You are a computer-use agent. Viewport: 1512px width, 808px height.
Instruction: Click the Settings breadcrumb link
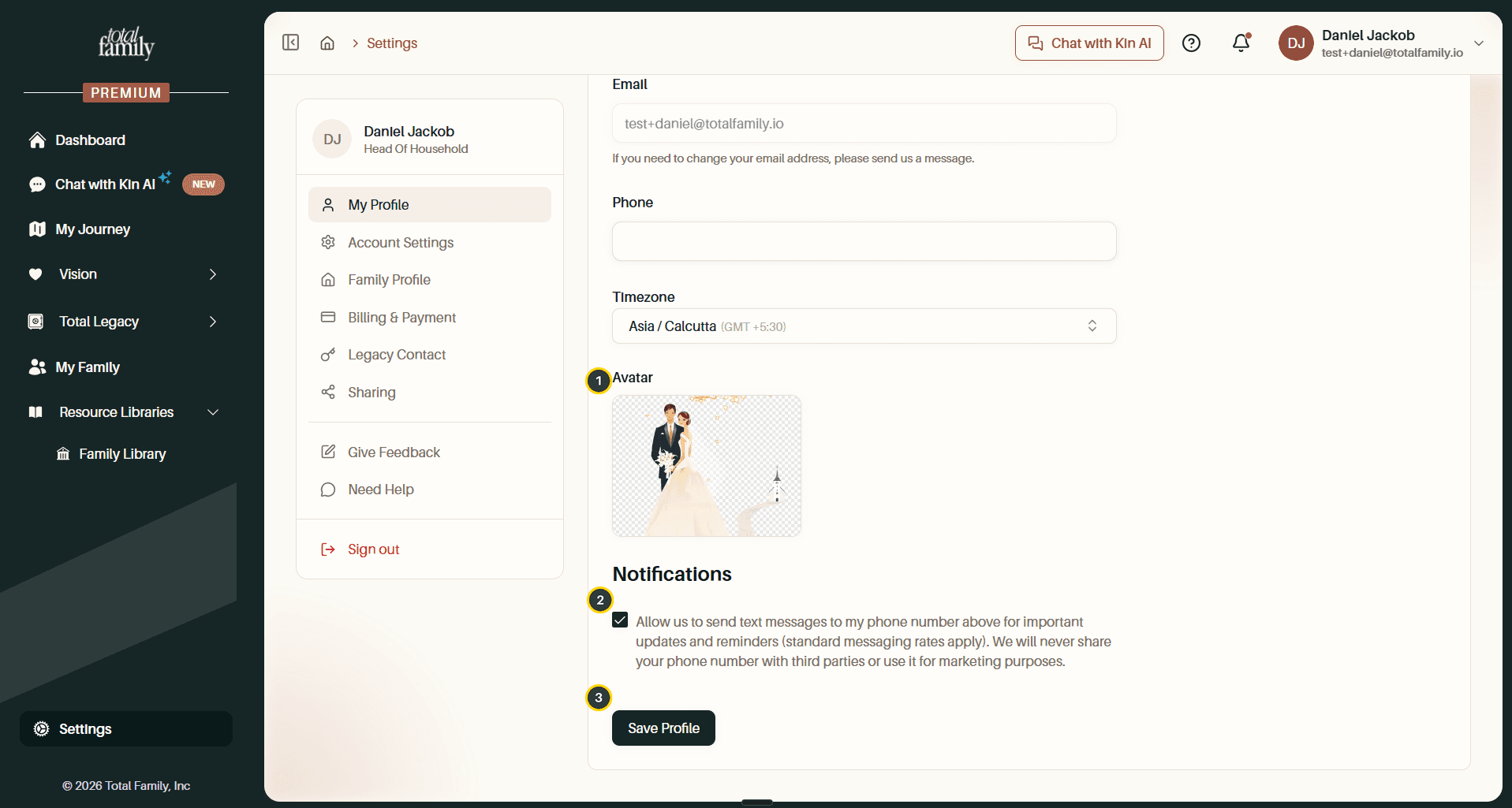pos(392,43)
